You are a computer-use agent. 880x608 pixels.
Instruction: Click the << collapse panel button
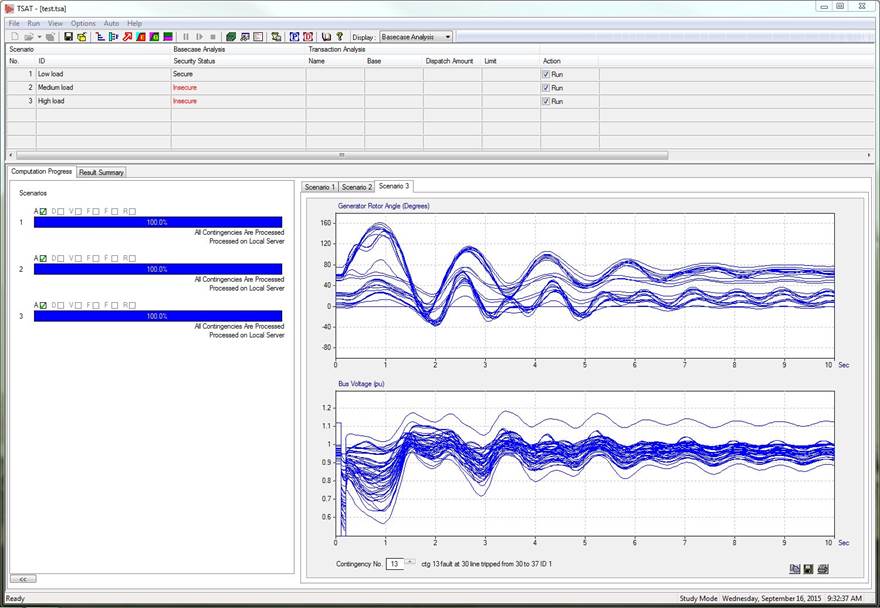coord(22,578)
